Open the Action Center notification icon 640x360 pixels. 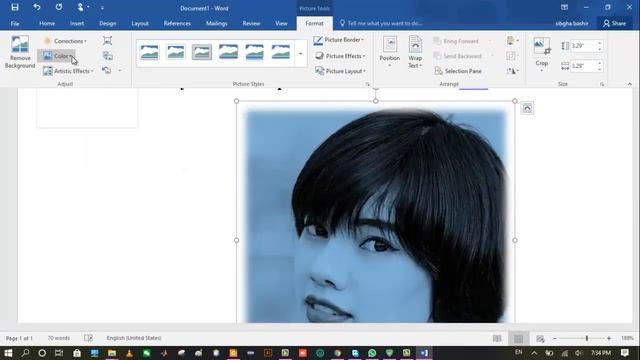coord(624,353)
